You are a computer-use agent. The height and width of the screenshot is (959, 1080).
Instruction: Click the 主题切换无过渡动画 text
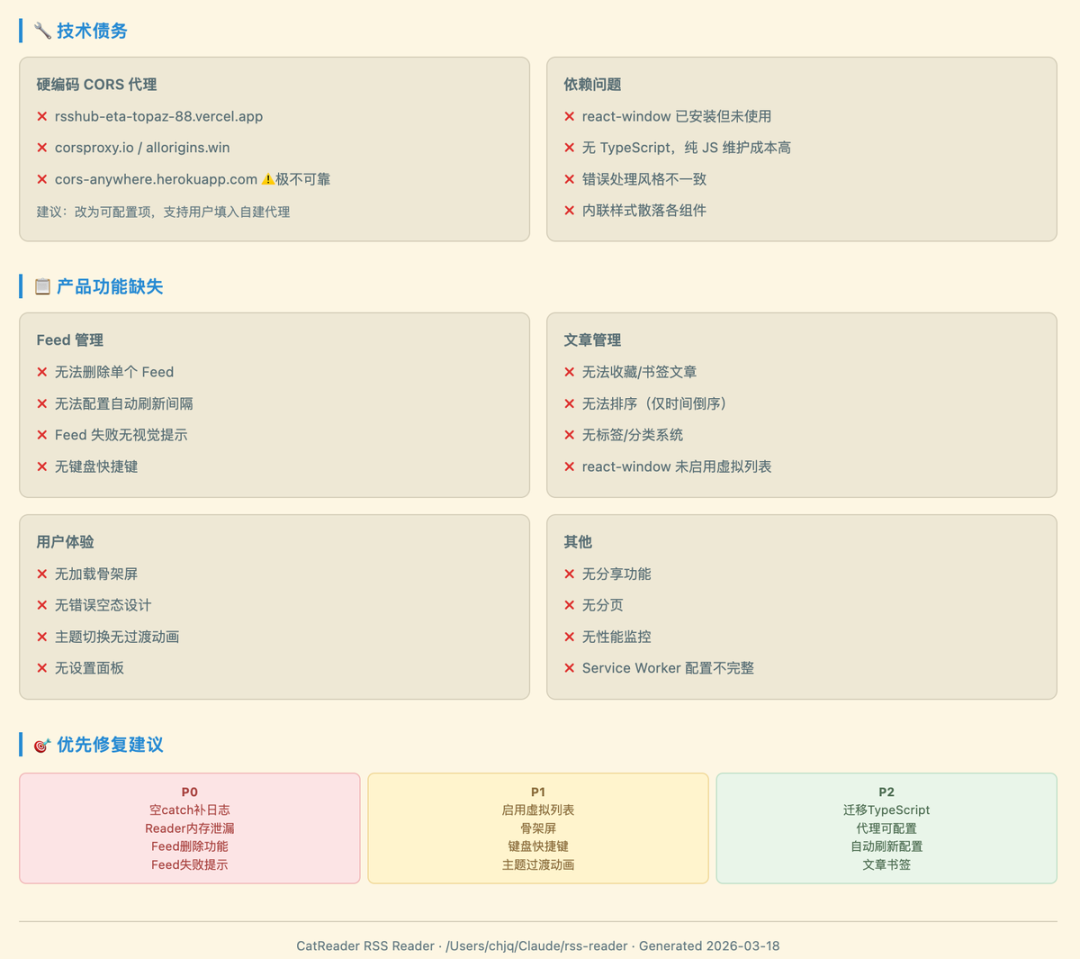pyautogui.click(x=117, y=637)
